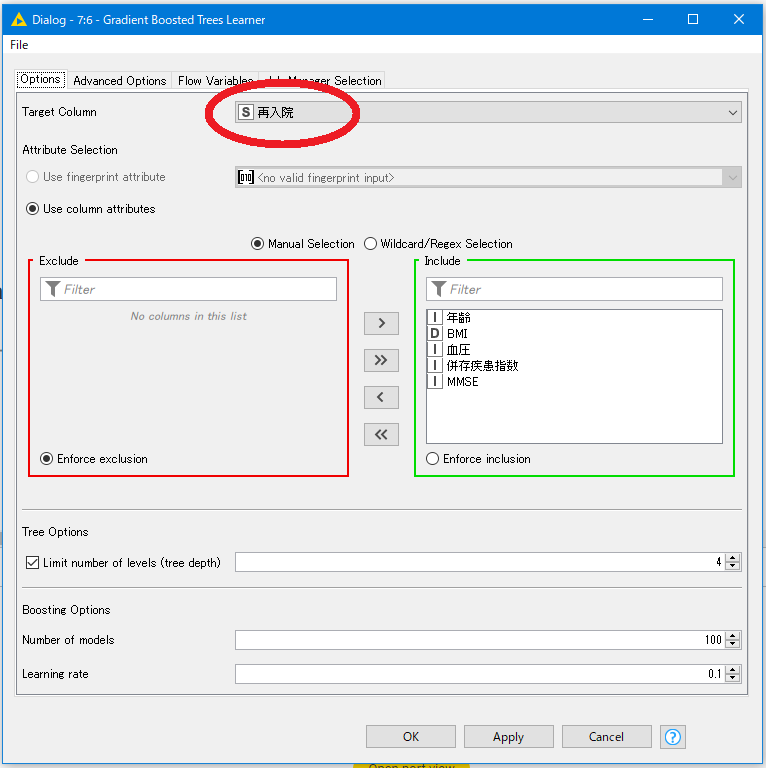The height and width of the screenshot is (768, 766).
Task: Click the OK button
Action: (x=410, y=737)
